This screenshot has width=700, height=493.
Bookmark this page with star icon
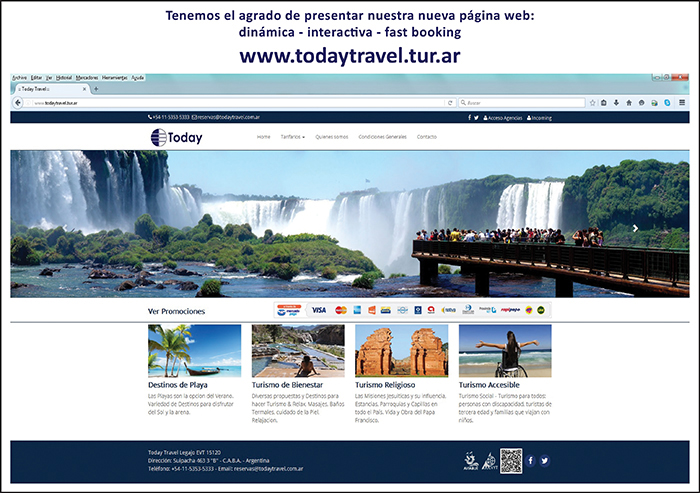[592, 103]
